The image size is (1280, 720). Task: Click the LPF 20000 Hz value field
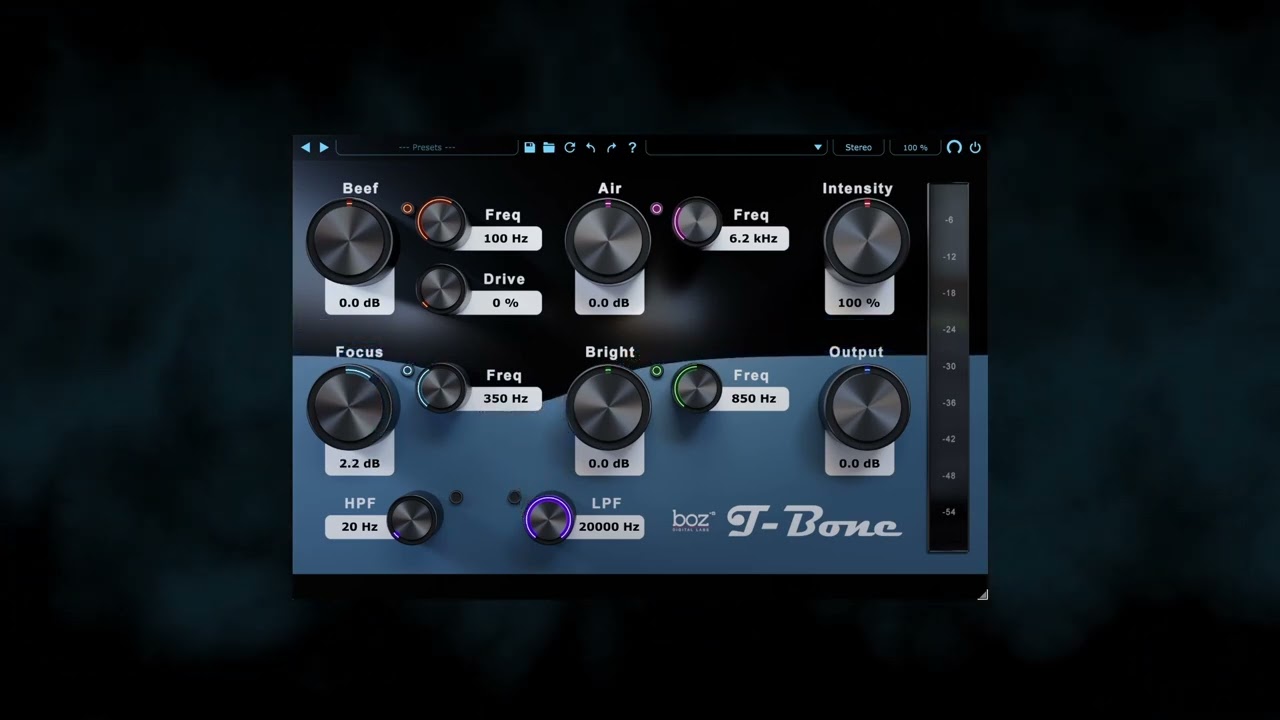click(x=609, y=526)
